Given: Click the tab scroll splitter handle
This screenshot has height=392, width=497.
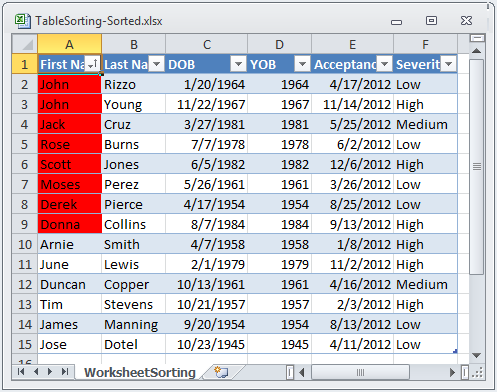Looking at the screenshot, I should [x=290, y=372].
